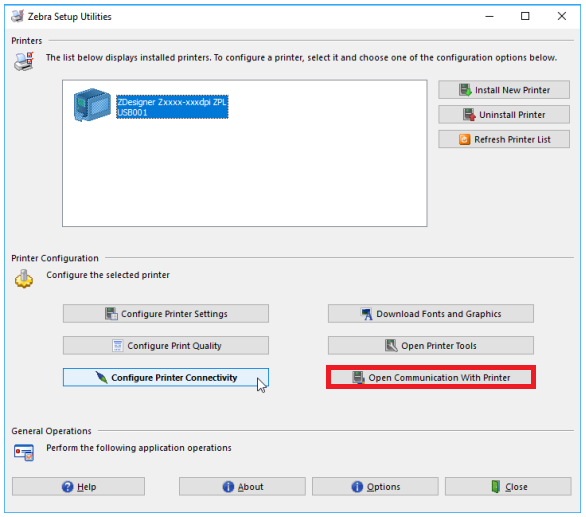Click the Zebra Setup Utilities title icon

(17, 16)
